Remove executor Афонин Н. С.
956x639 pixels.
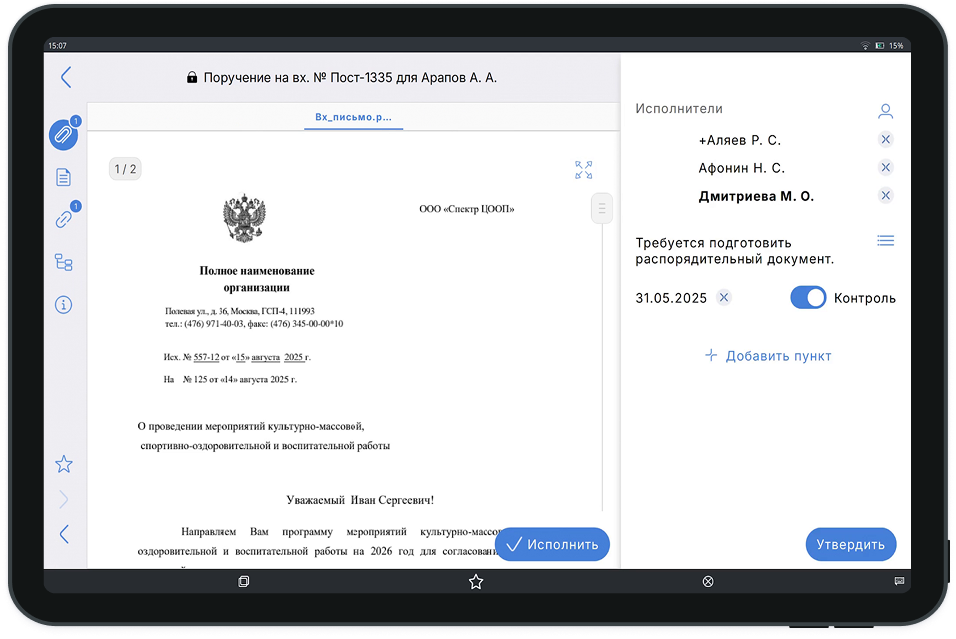pos(885,168)
